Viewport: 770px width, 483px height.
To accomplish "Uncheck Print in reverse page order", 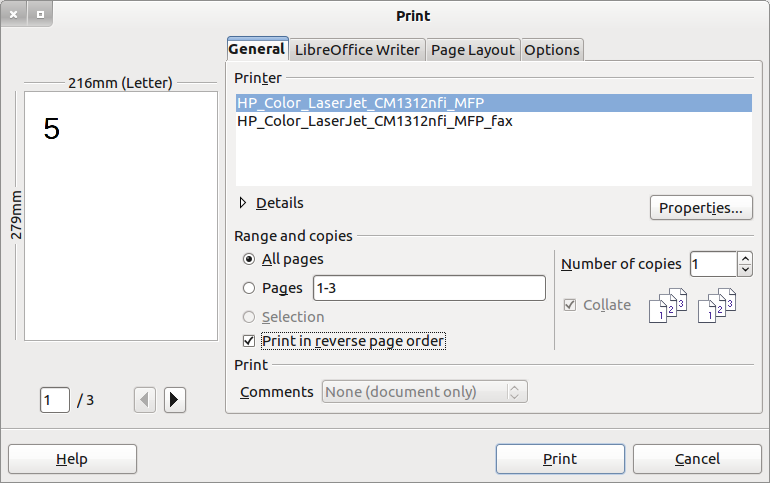I will coord(250,341).
